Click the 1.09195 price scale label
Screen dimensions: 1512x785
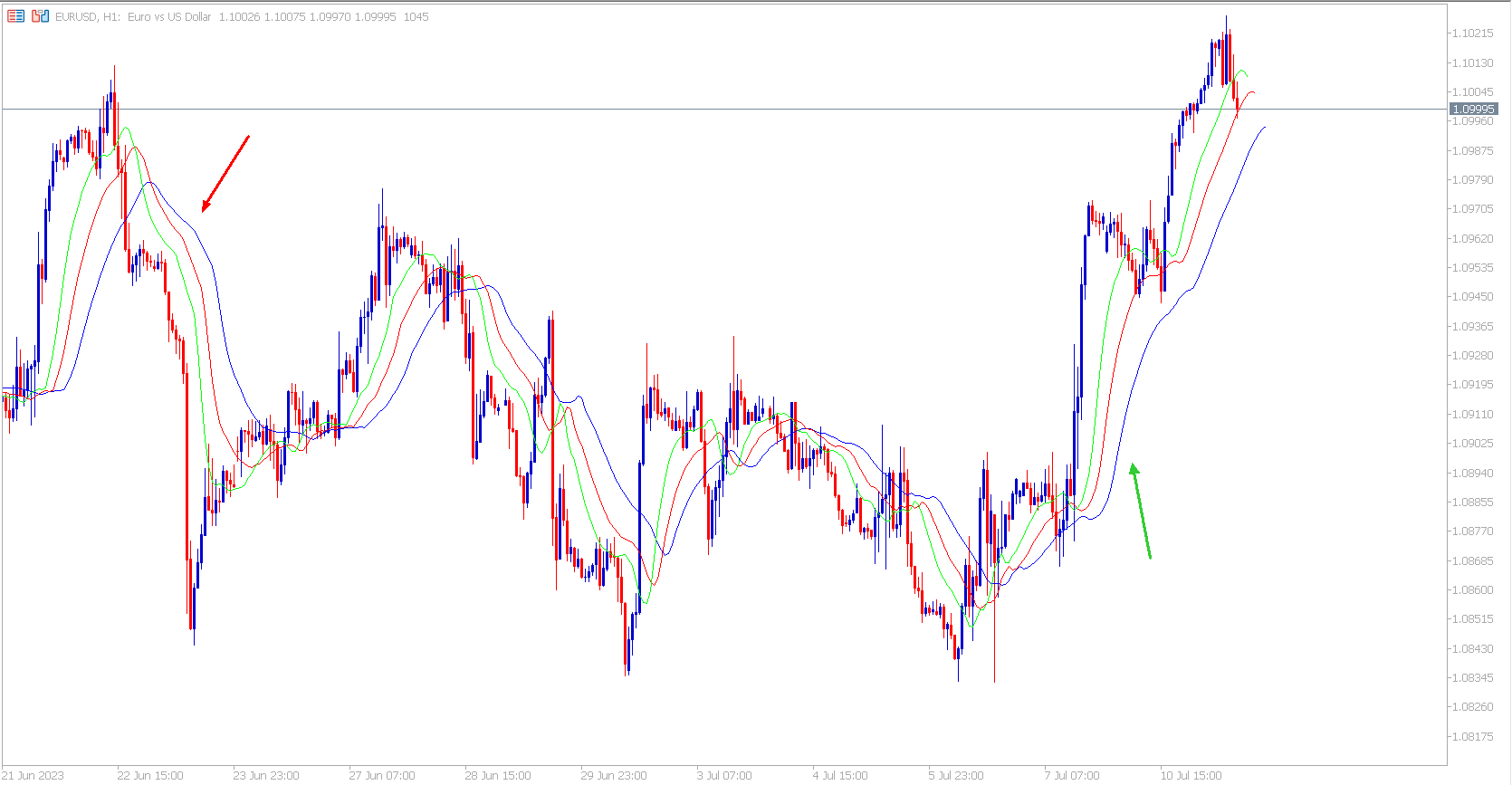pos(1473,385)
